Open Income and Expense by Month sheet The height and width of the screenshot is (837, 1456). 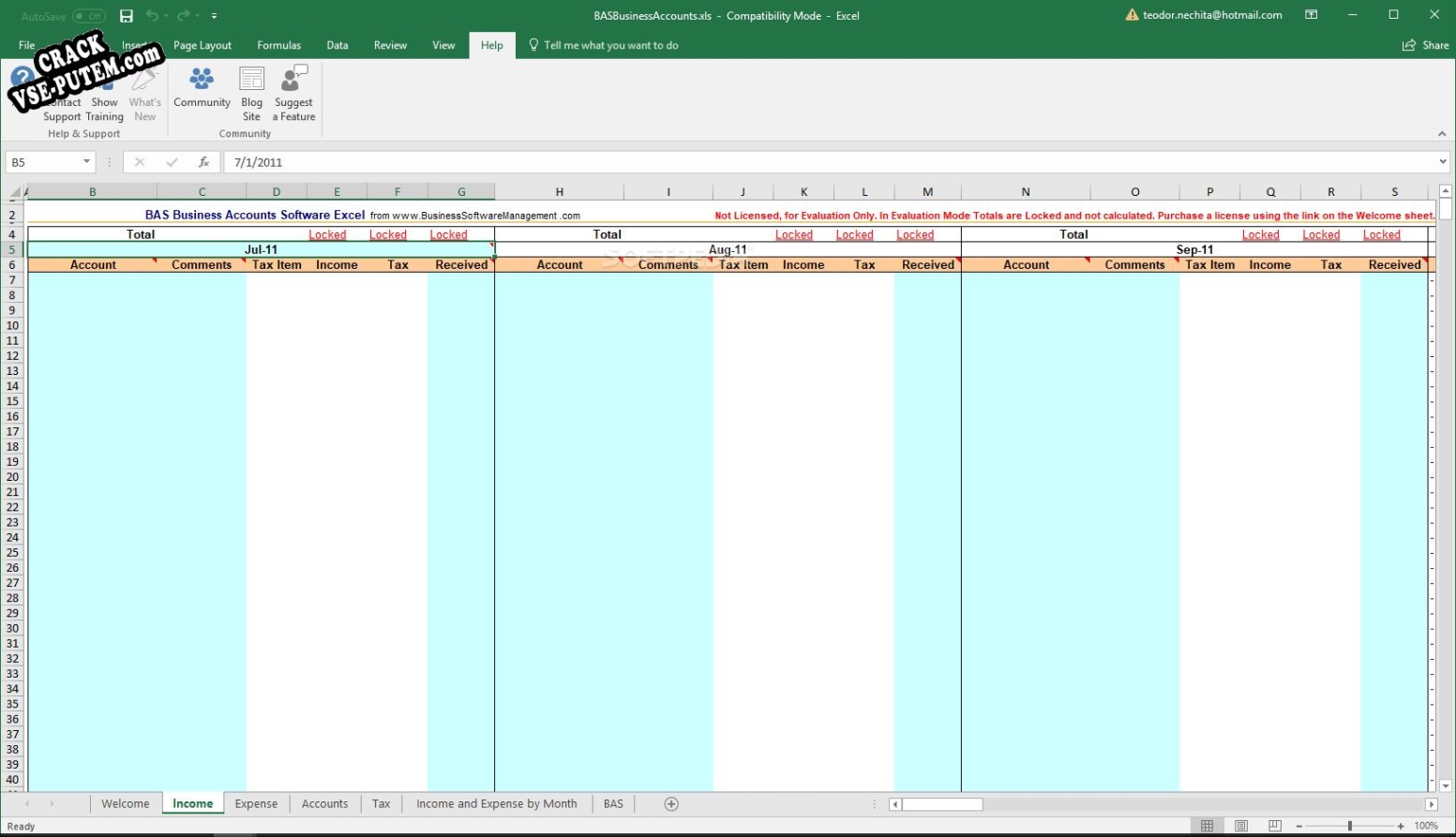click(497, 804)
